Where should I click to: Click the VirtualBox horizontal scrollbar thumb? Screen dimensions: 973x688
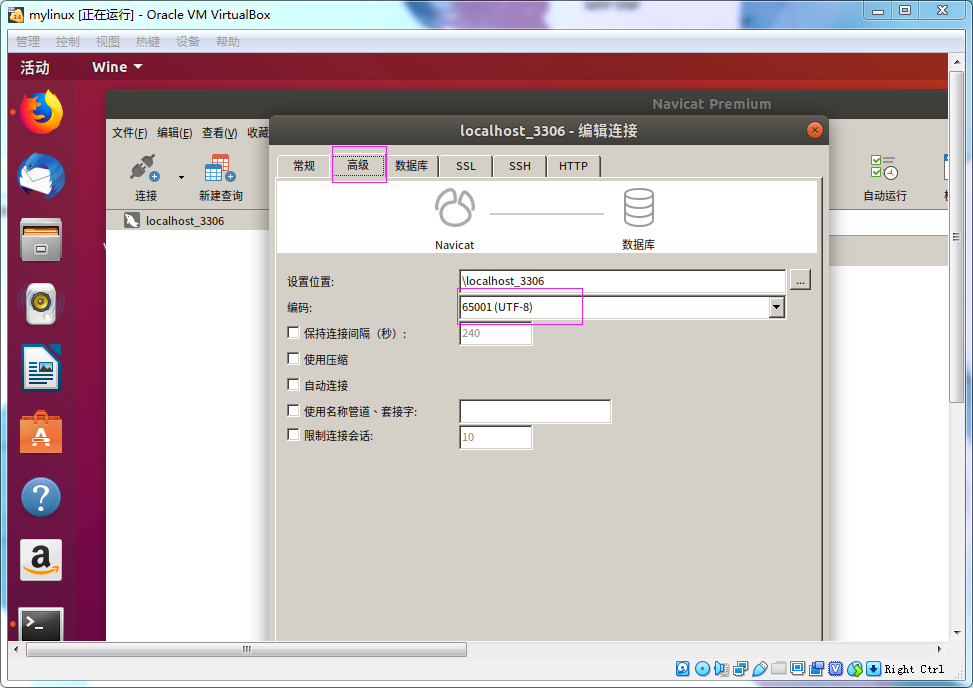point(246,649)
